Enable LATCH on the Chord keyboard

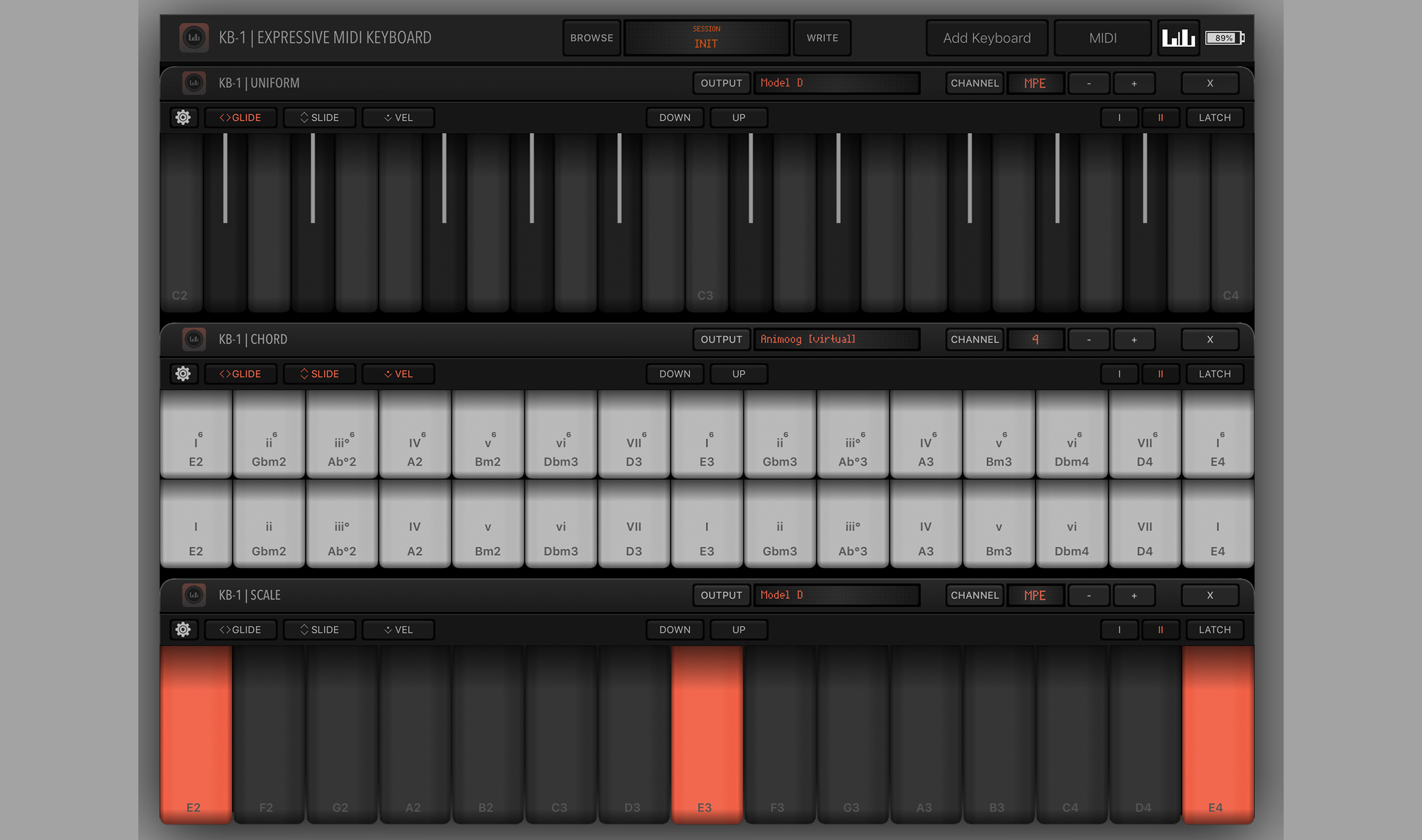click(1215, 373)
